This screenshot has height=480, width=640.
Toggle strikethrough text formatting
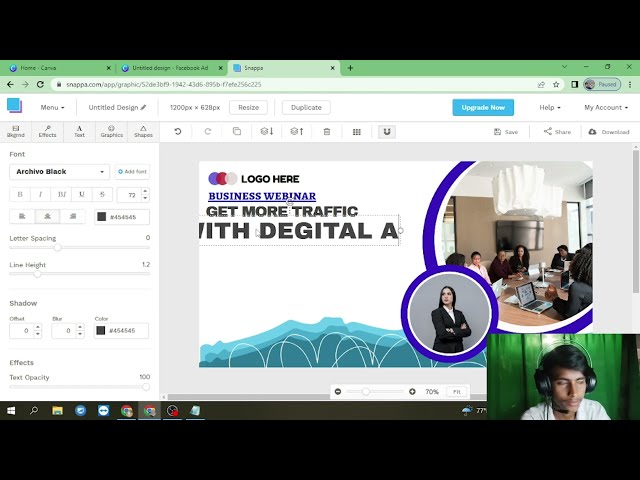[x=102, y=195]
